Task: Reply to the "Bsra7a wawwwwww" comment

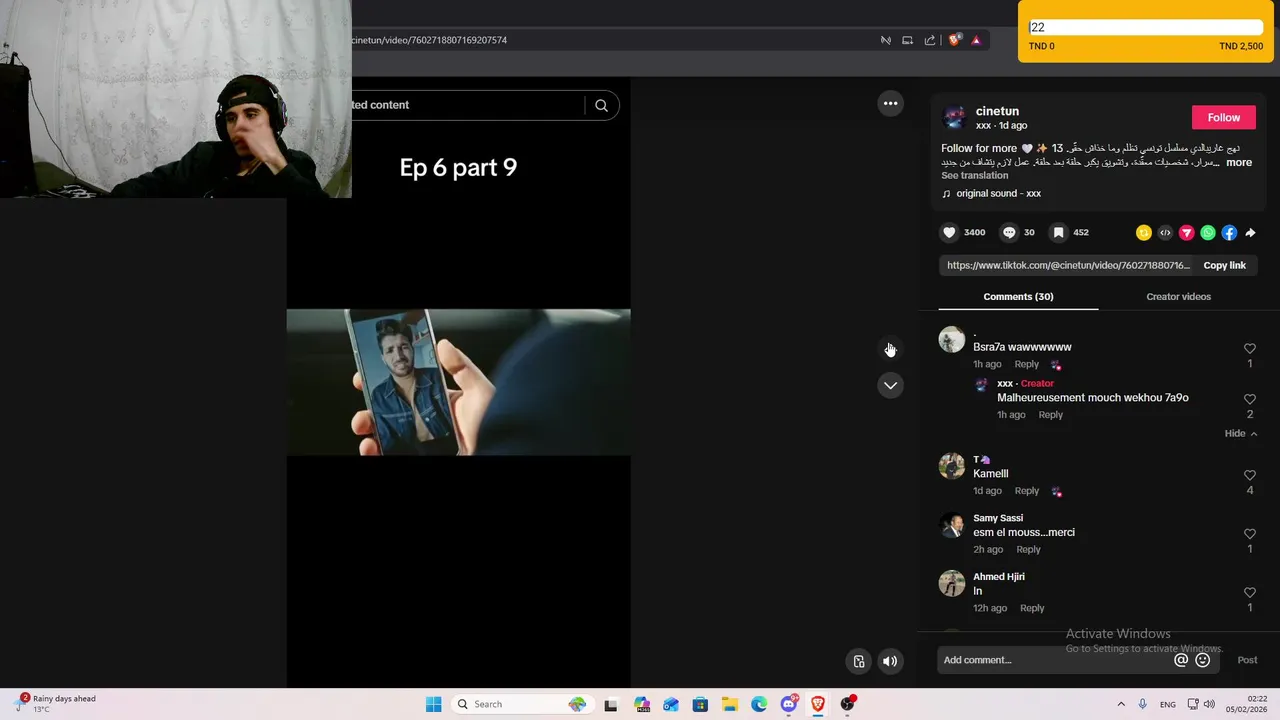Action: [x=1026, y=364]
